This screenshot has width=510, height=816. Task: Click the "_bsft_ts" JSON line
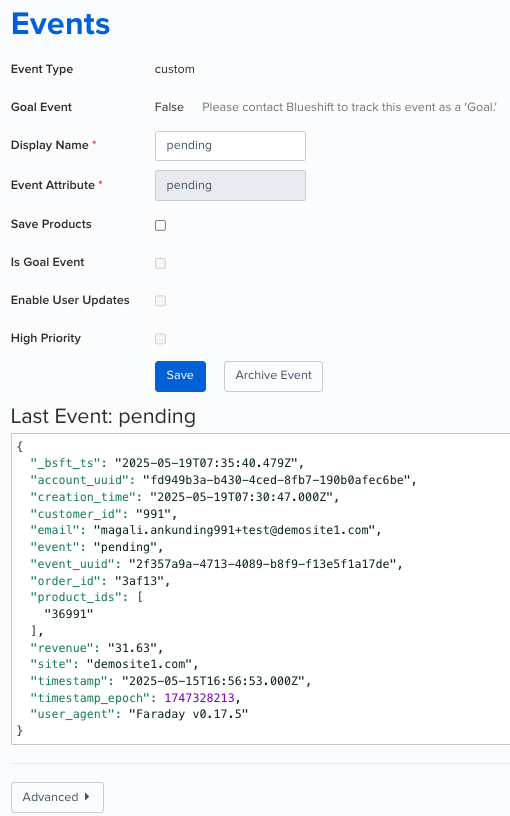(167, 463)
